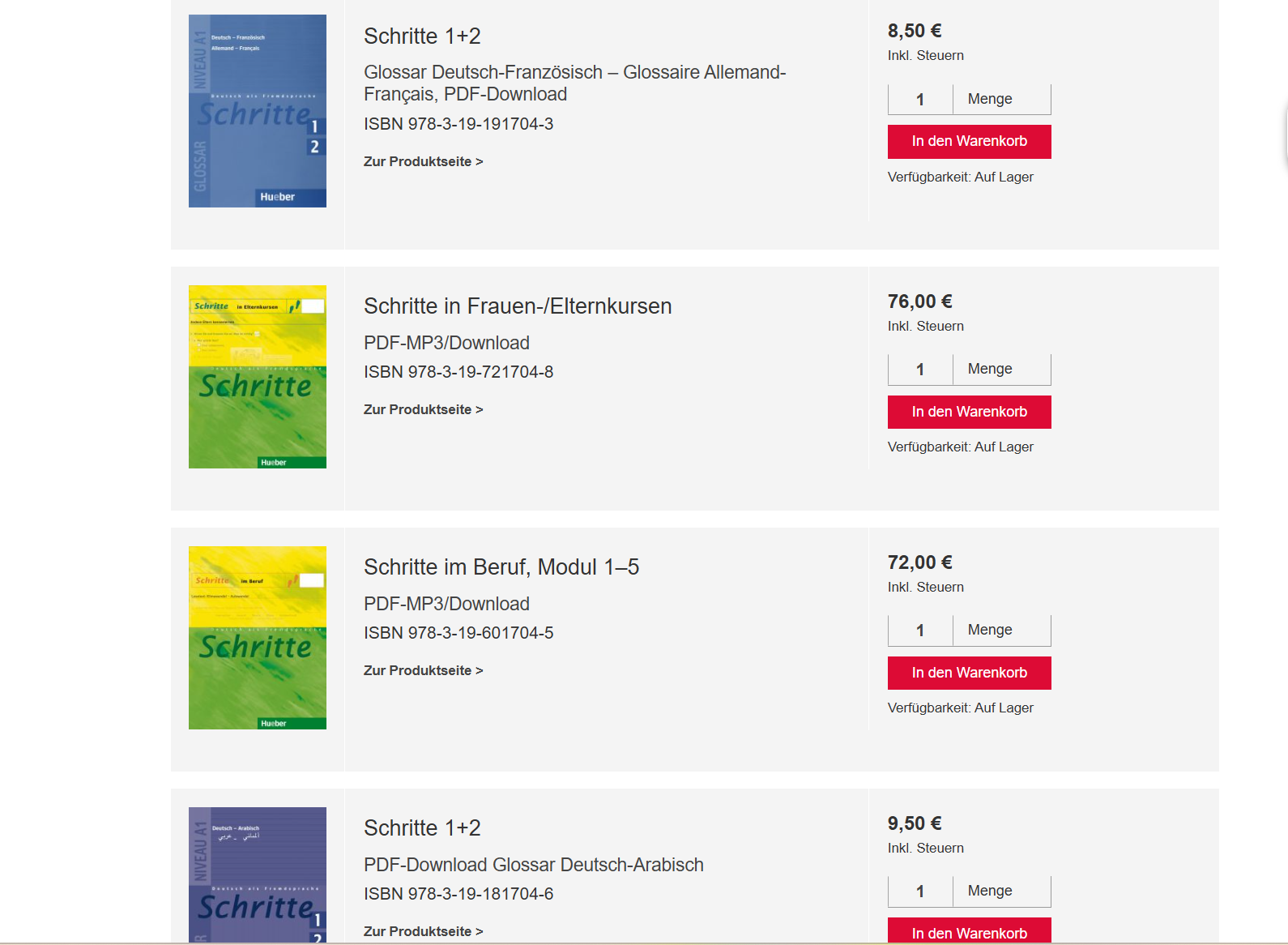The width and height of the screenshot is (1288, 945).
Task: Click the Schritte in Frauen-/Elternkursen title
Action: tap(518, 306)
